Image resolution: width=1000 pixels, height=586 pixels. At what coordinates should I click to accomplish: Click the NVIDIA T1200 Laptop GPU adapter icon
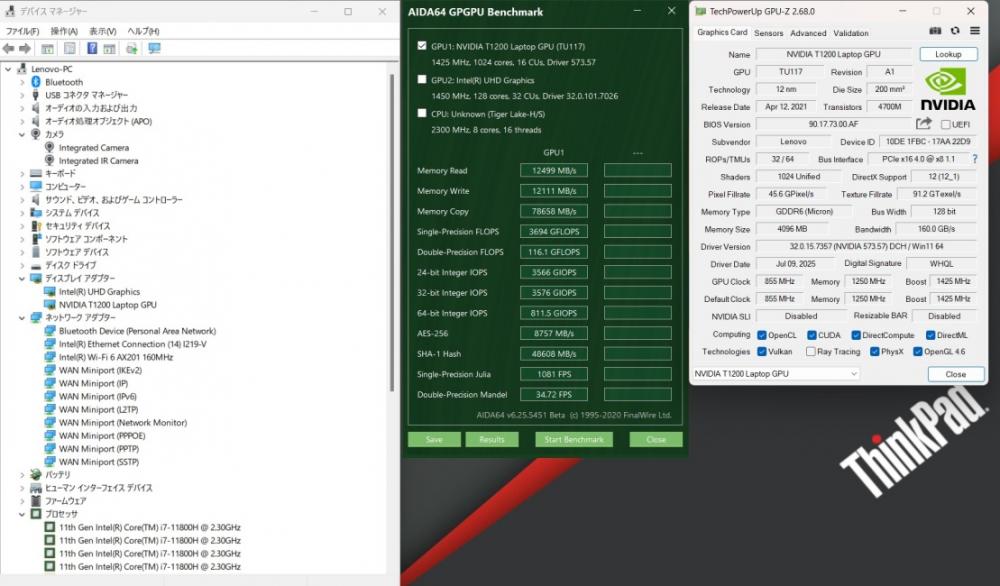(x=50, y=305)
